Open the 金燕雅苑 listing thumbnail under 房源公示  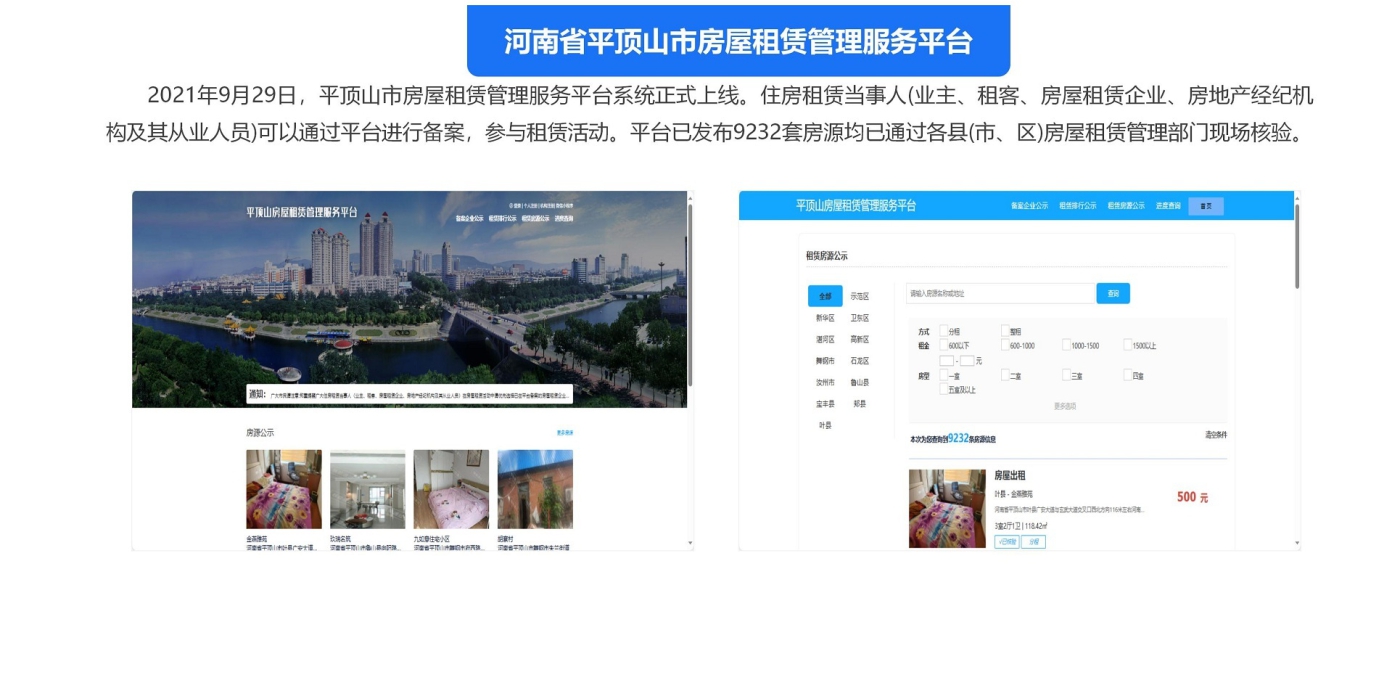[x=284, y=489]
